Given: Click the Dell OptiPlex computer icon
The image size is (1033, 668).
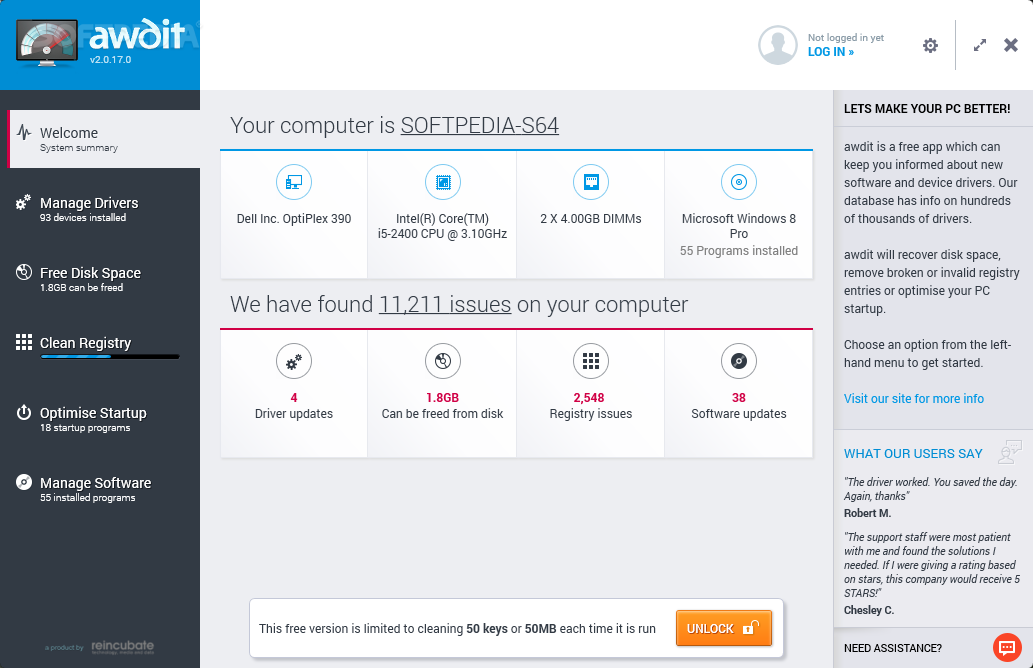Looking at the screenshot, I should (294, 182).
